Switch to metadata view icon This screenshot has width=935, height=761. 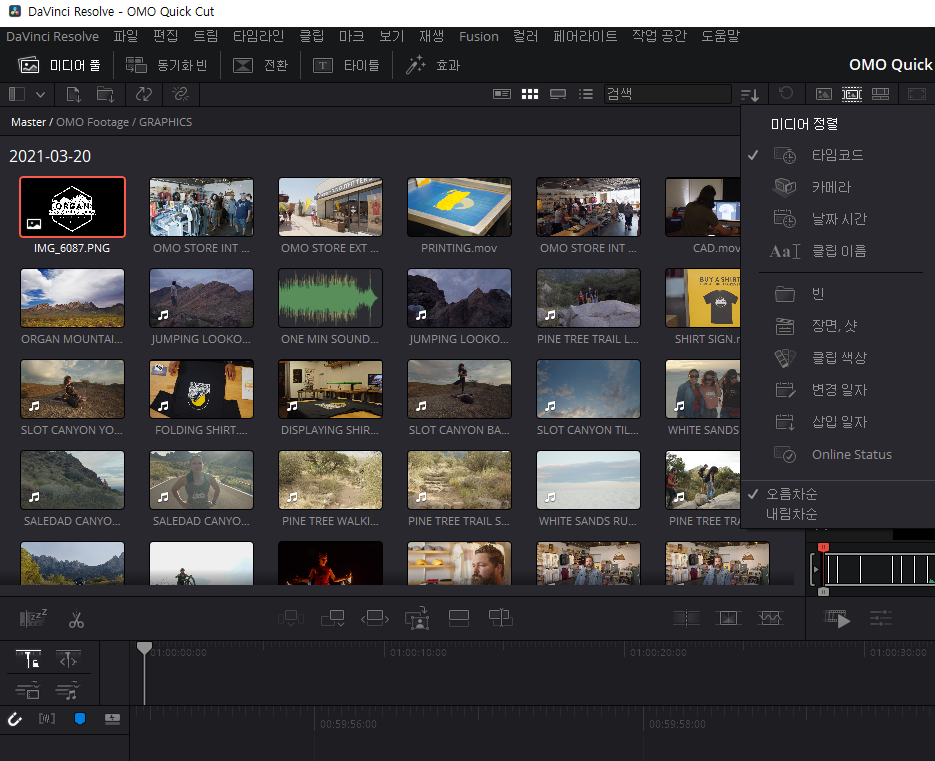click(501, 94)
